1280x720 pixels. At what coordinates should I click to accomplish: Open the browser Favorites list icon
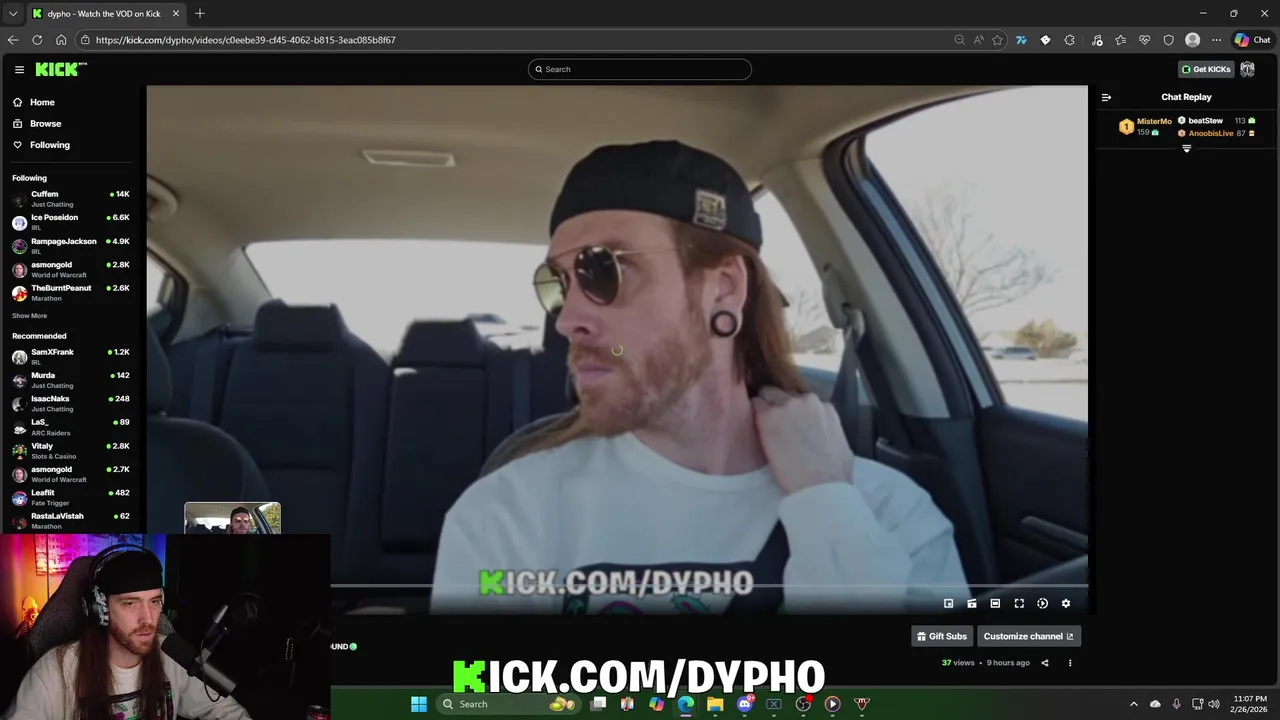click(1120, 40)
